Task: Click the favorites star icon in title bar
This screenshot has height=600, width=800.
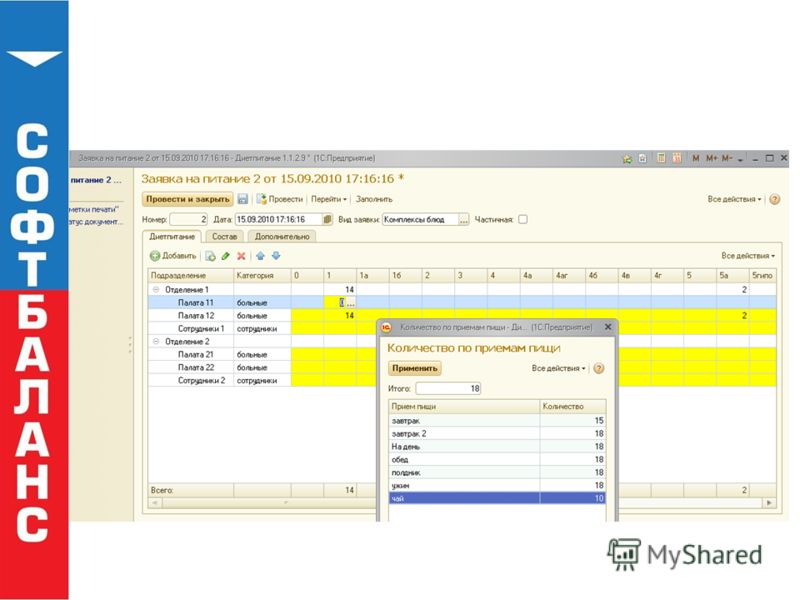Action: point(627,159)
